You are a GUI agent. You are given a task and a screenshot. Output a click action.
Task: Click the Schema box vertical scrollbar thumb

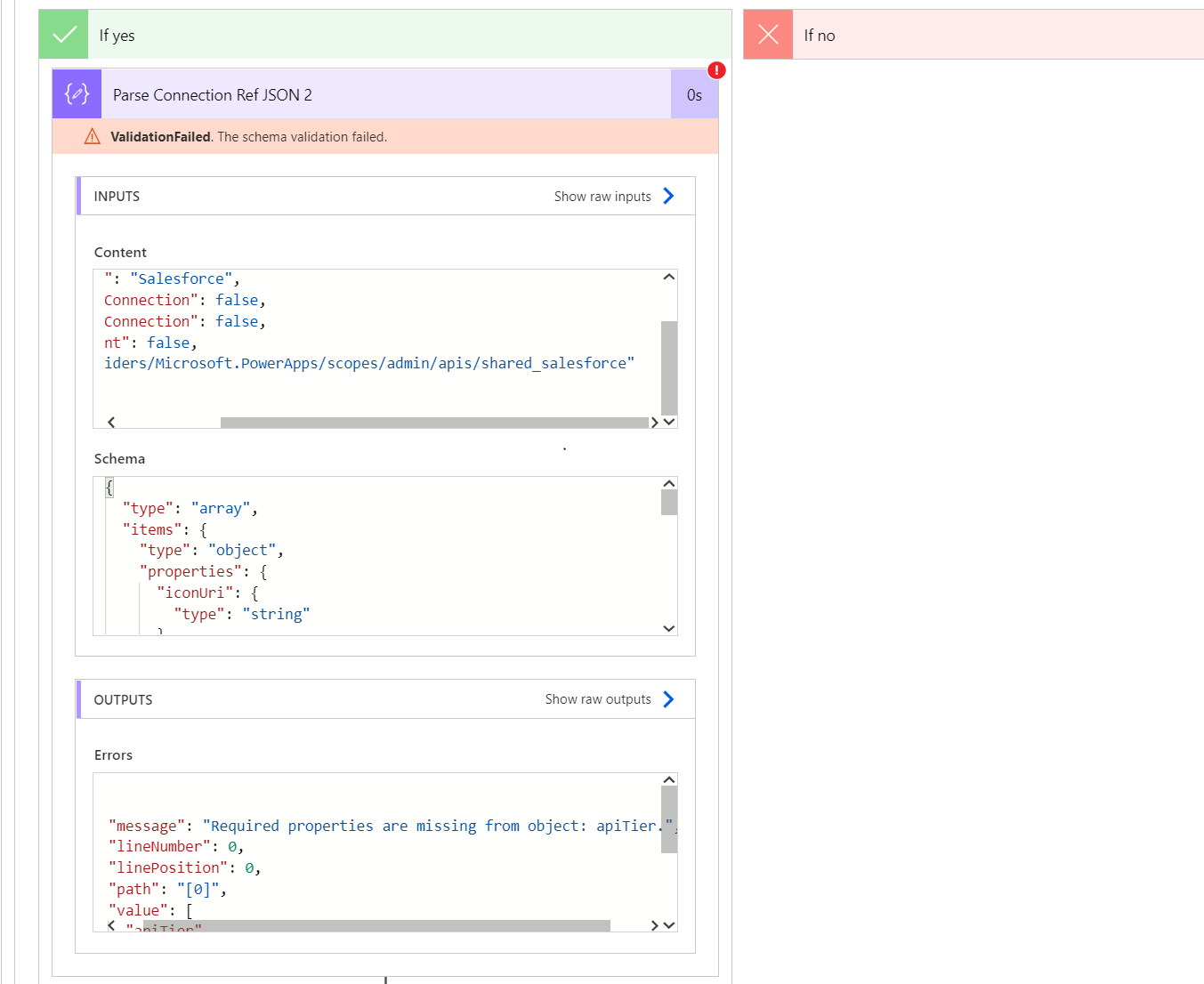669,503
